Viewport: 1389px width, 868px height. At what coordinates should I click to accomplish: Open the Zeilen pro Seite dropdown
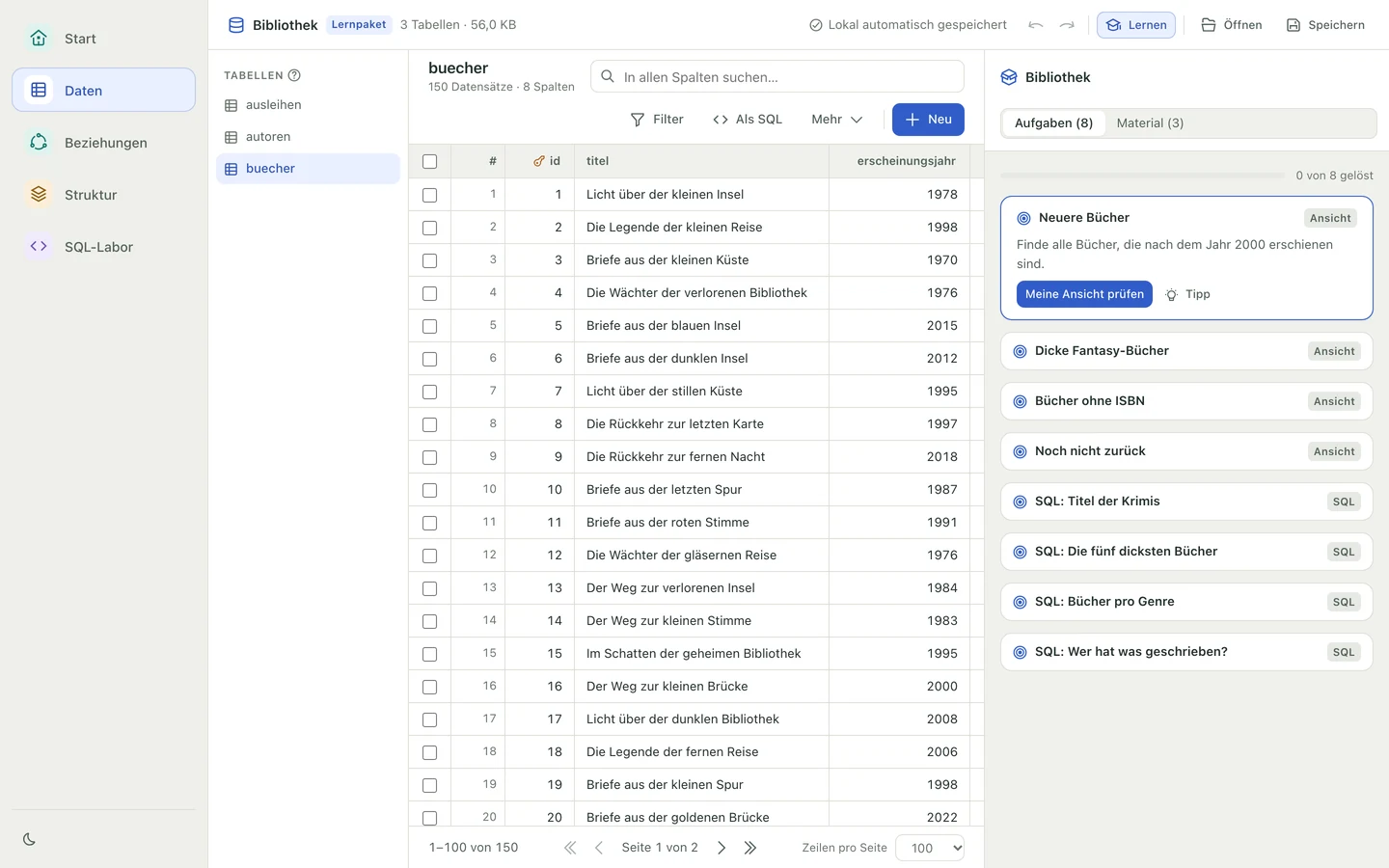pyautogui.click(x=930, y=848)
